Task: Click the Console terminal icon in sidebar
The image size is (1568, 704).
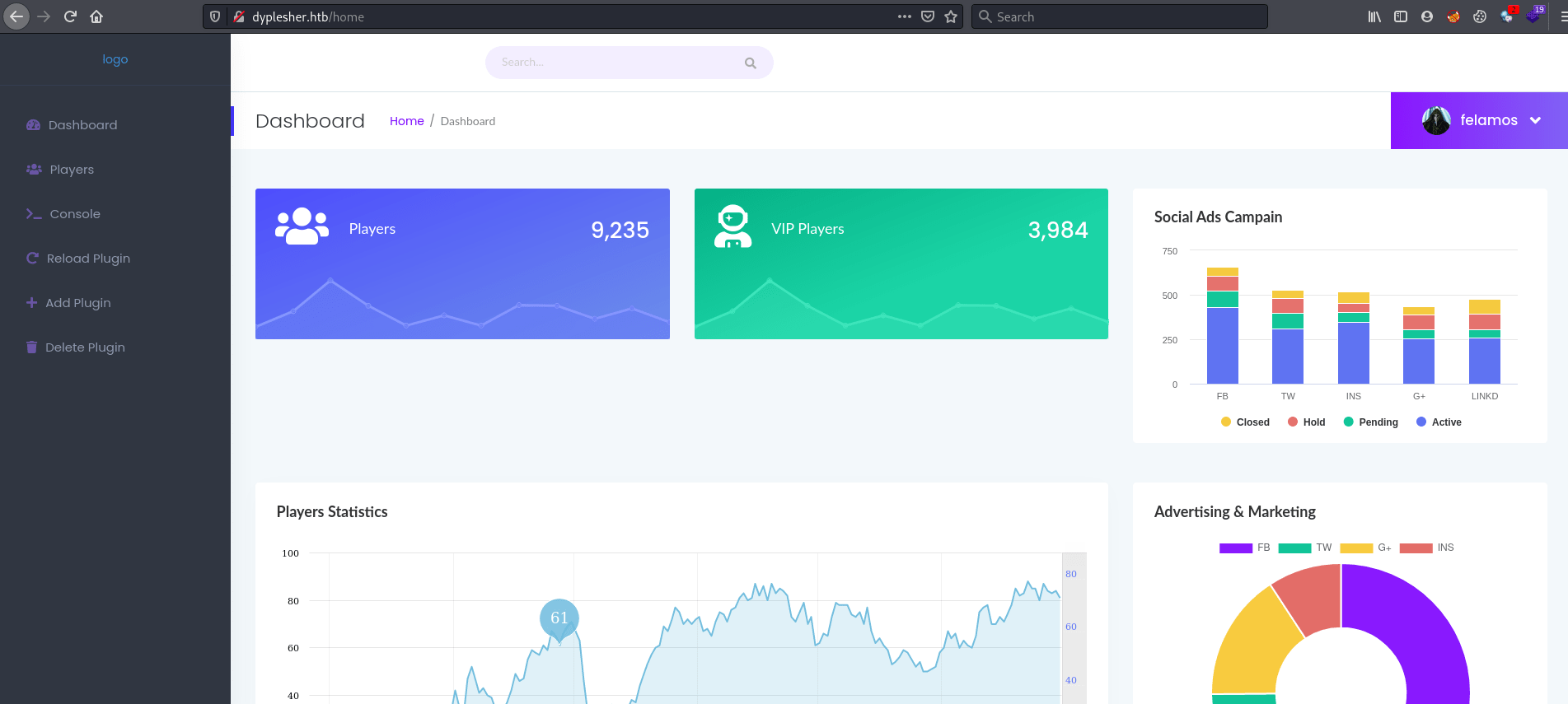Action: click(x=34, y=214)
